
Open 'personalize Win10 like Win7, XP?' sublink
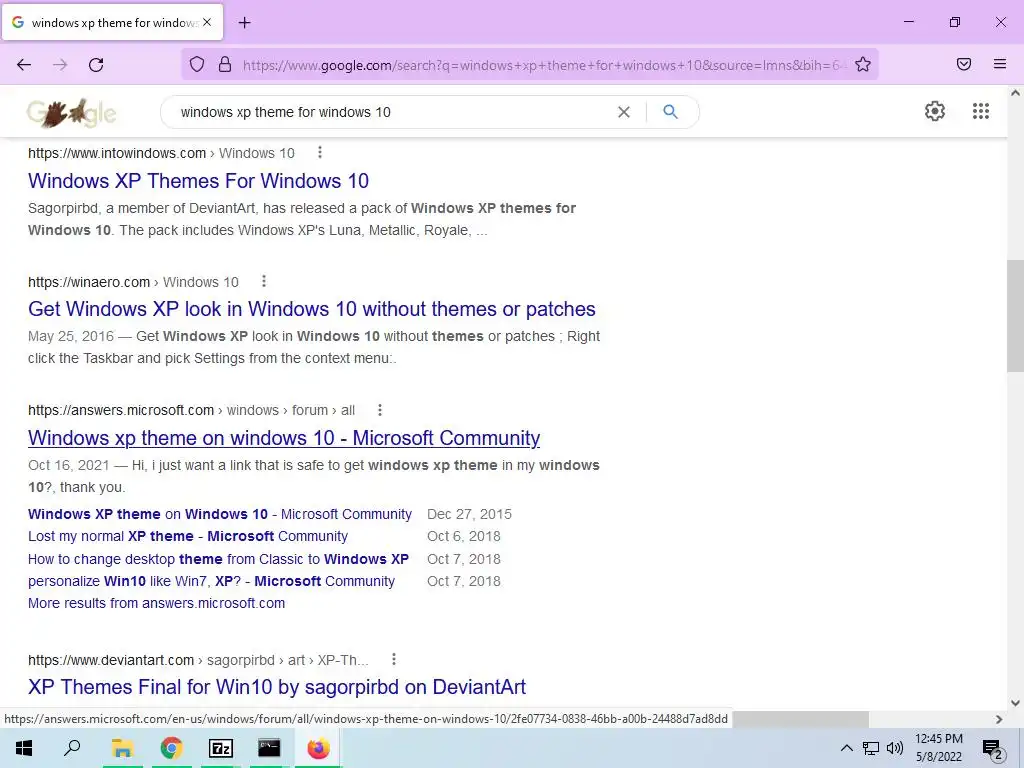point(212,581)
